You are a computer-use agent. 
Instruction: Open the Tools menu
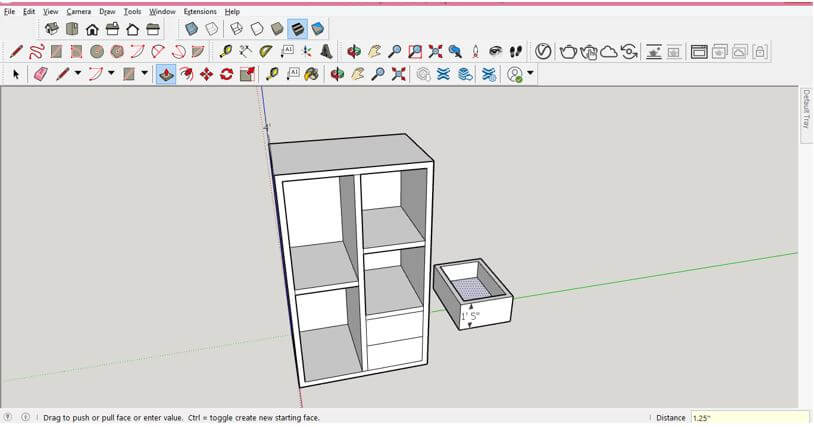click(x=132, y=11)
